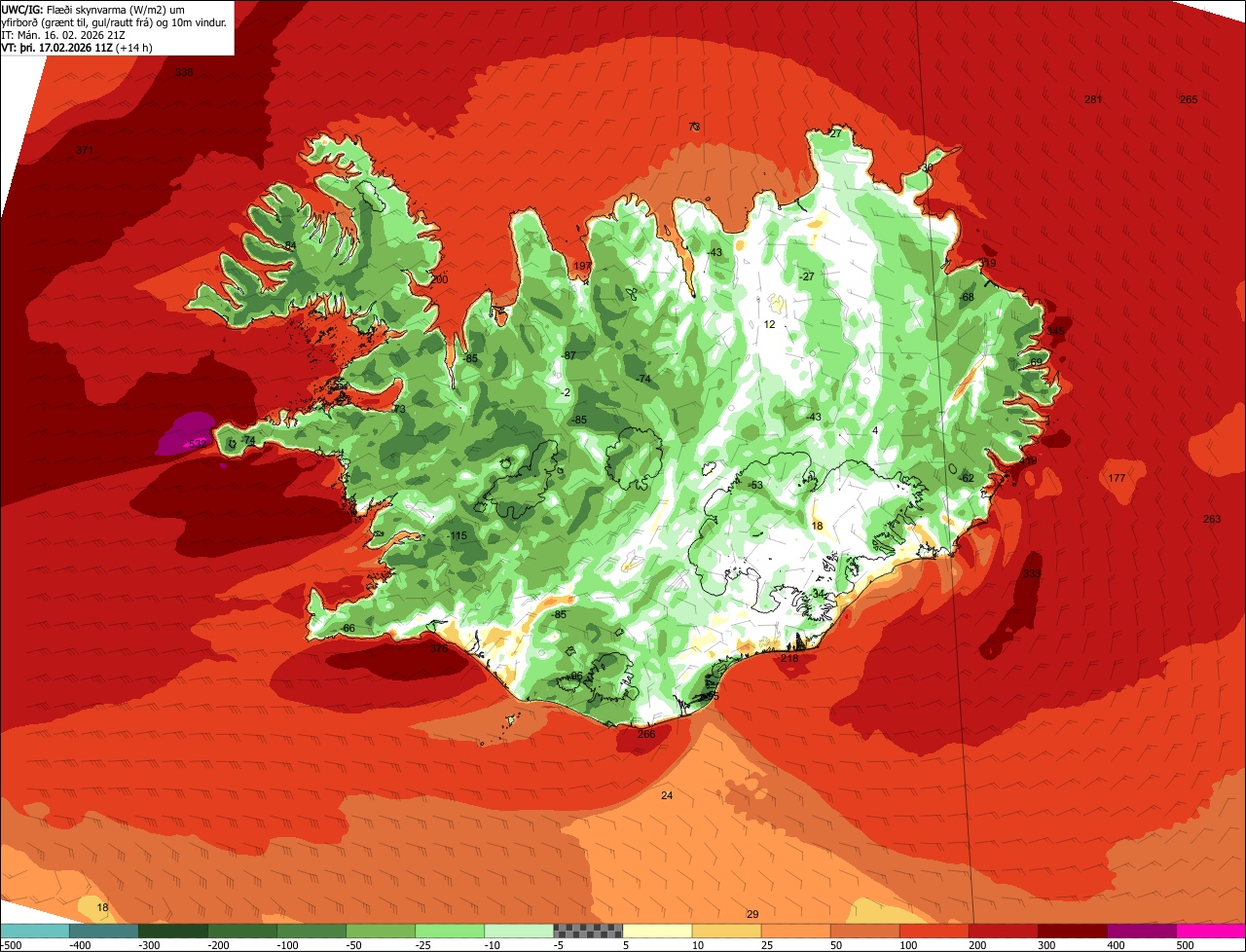This screenshot has width=1246, height=952.
Task: Click the value -68 in the east
Action: pyautogui.click(x=966, y=298)
